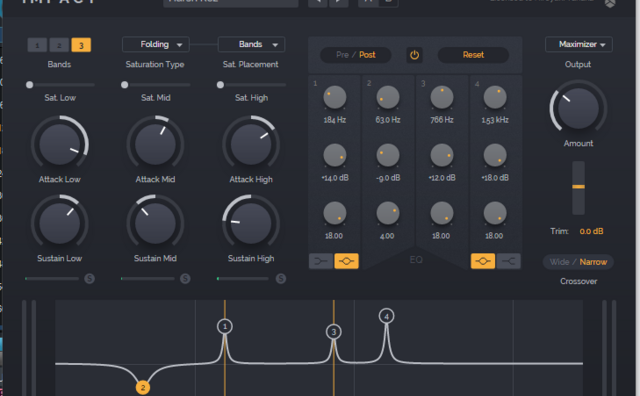Screen dimensions: 640x396
Task: Toggle the EQ power button
Action: (414, 55)
